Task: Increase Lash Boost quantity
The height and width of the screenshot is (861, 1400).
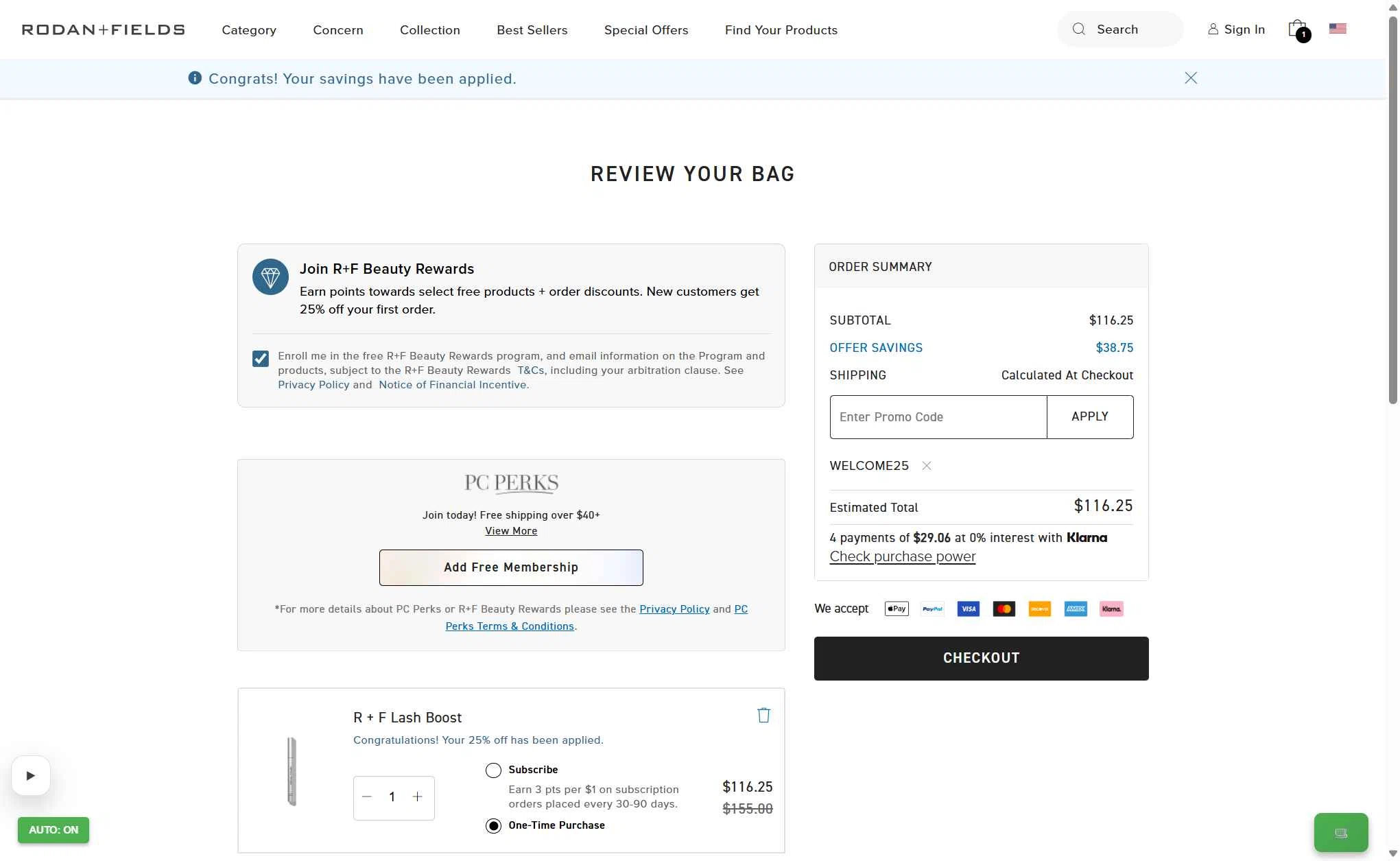Action: (x=417, y=797)
